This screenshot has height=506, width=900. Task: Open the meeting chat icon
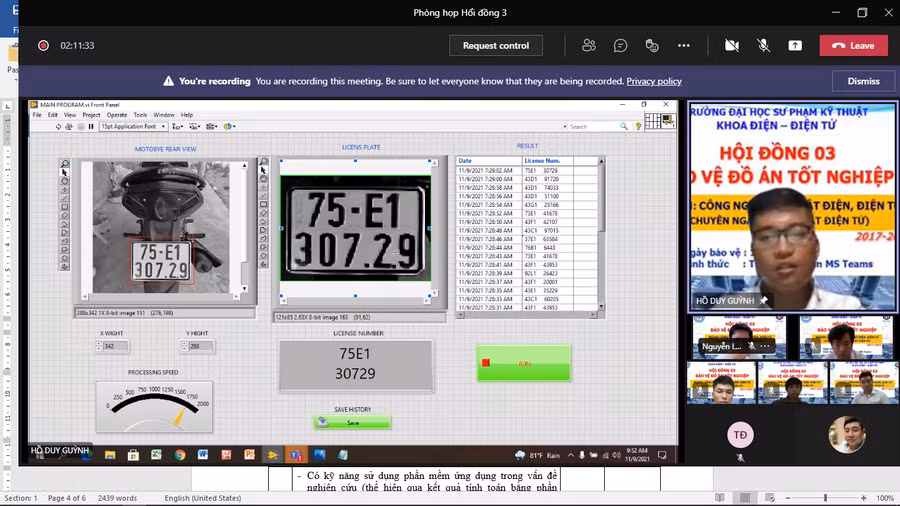[x=620, y=45]
